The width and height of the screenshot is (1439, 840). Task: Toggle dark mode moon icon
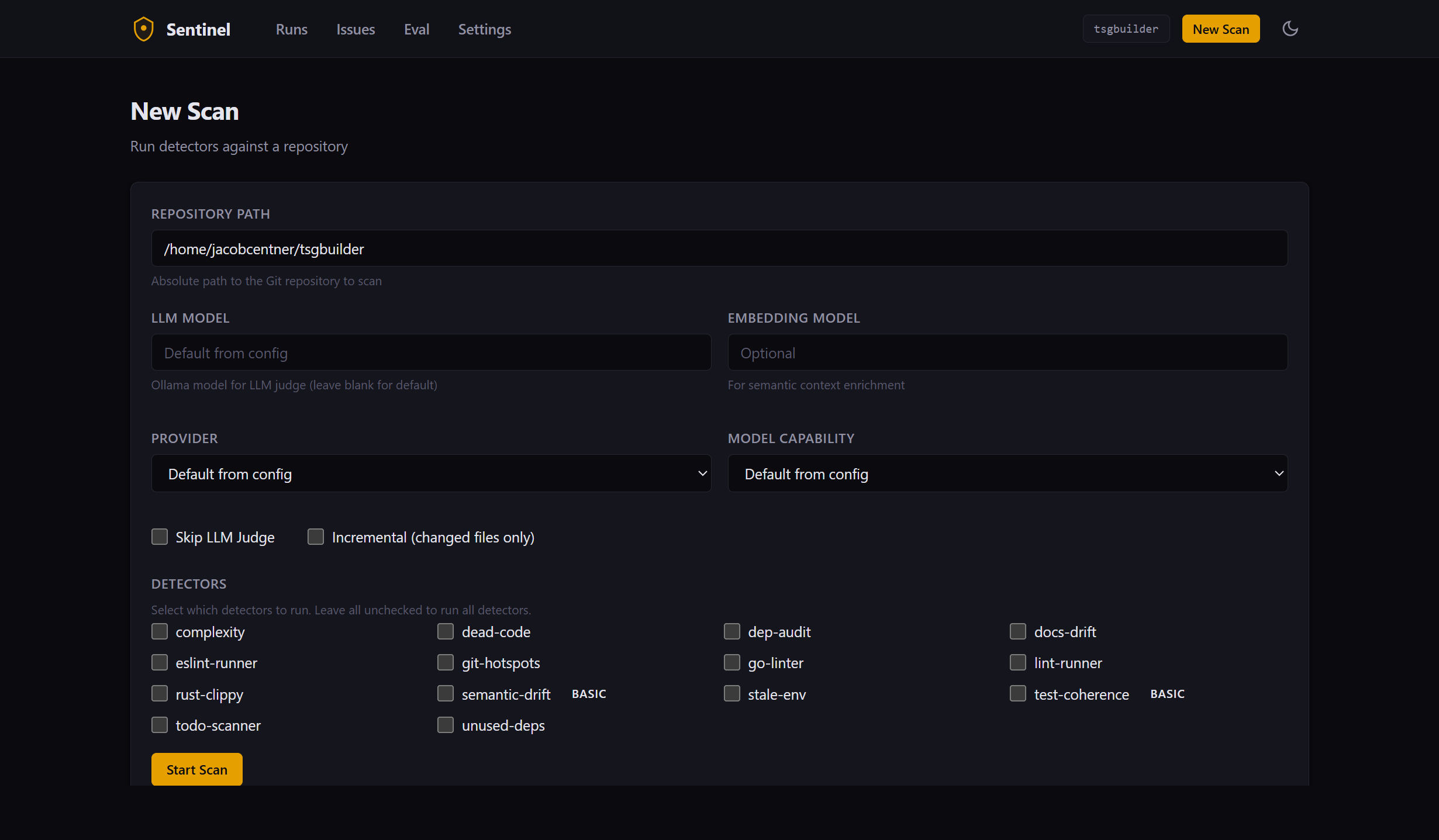pos(1290,29)
